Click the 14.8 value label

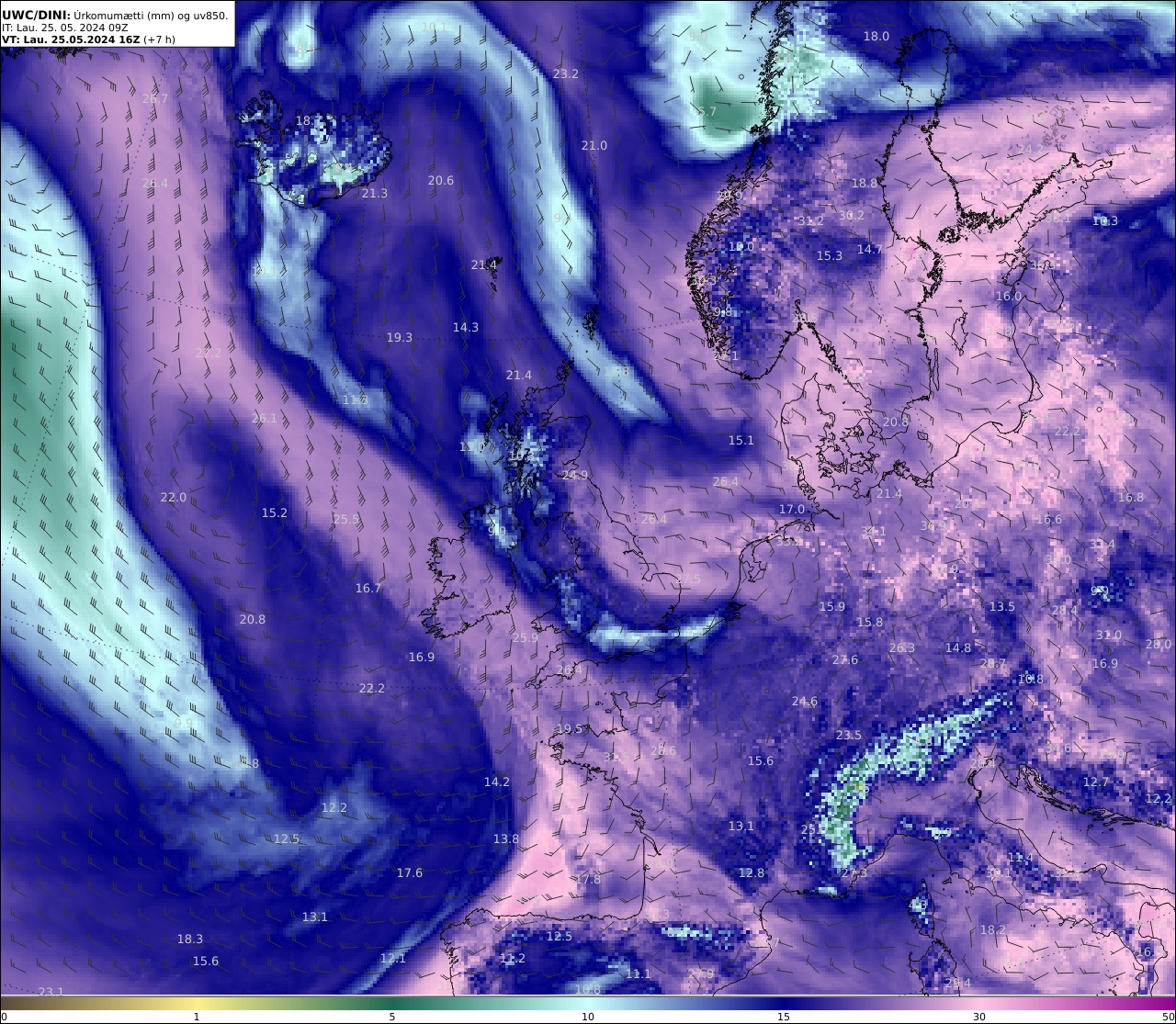(958, 647)
